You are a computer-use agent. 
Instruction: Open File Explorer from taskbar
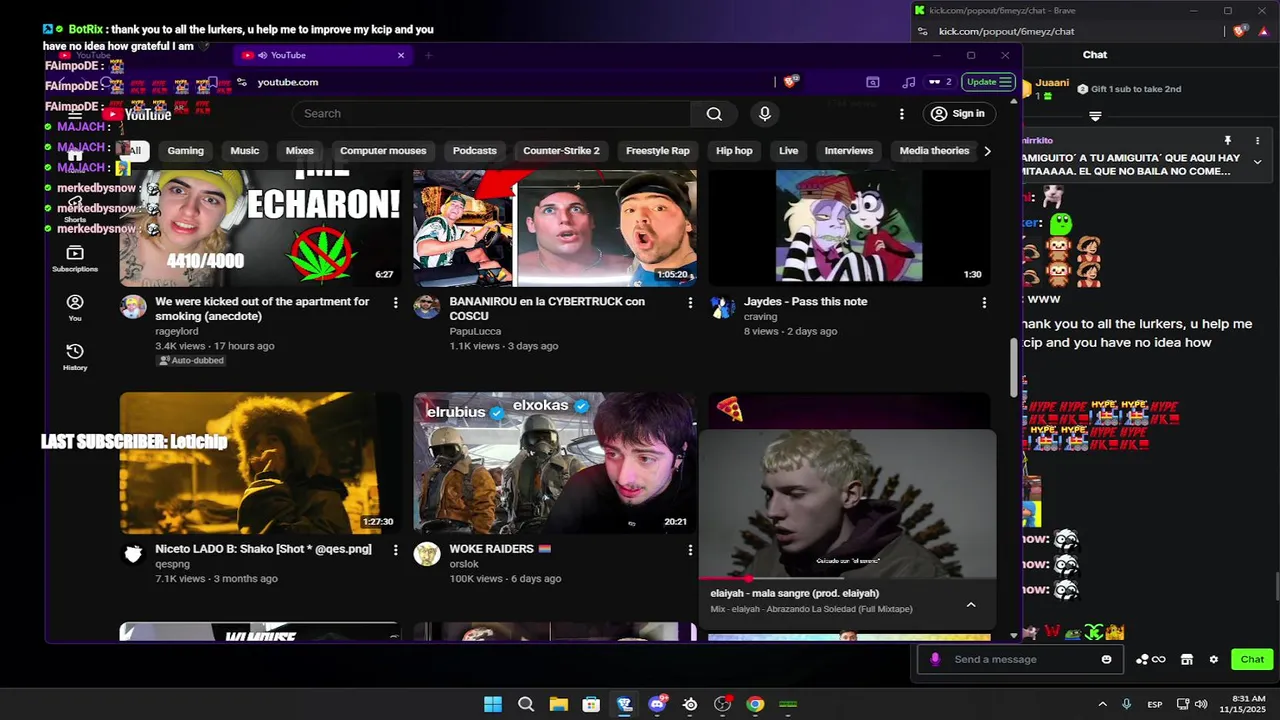tap(558, 704)
